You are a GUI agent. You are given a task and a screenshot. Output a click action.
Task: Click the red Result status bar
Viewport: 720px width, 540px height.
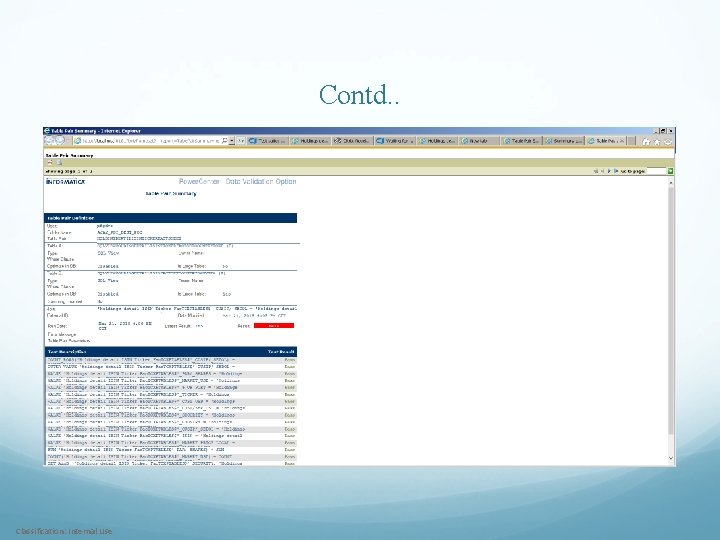[x=274, y=326]
